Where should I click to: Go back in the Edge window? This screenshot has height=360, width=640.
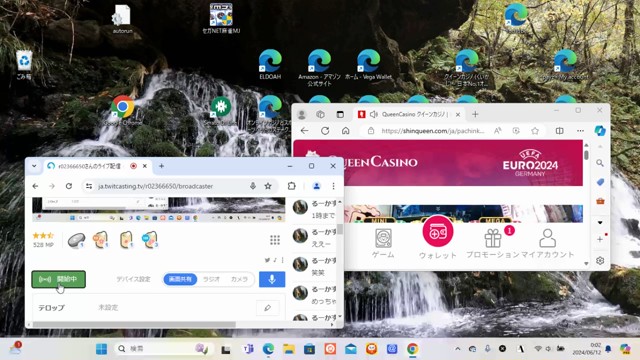tap(304, 131)
